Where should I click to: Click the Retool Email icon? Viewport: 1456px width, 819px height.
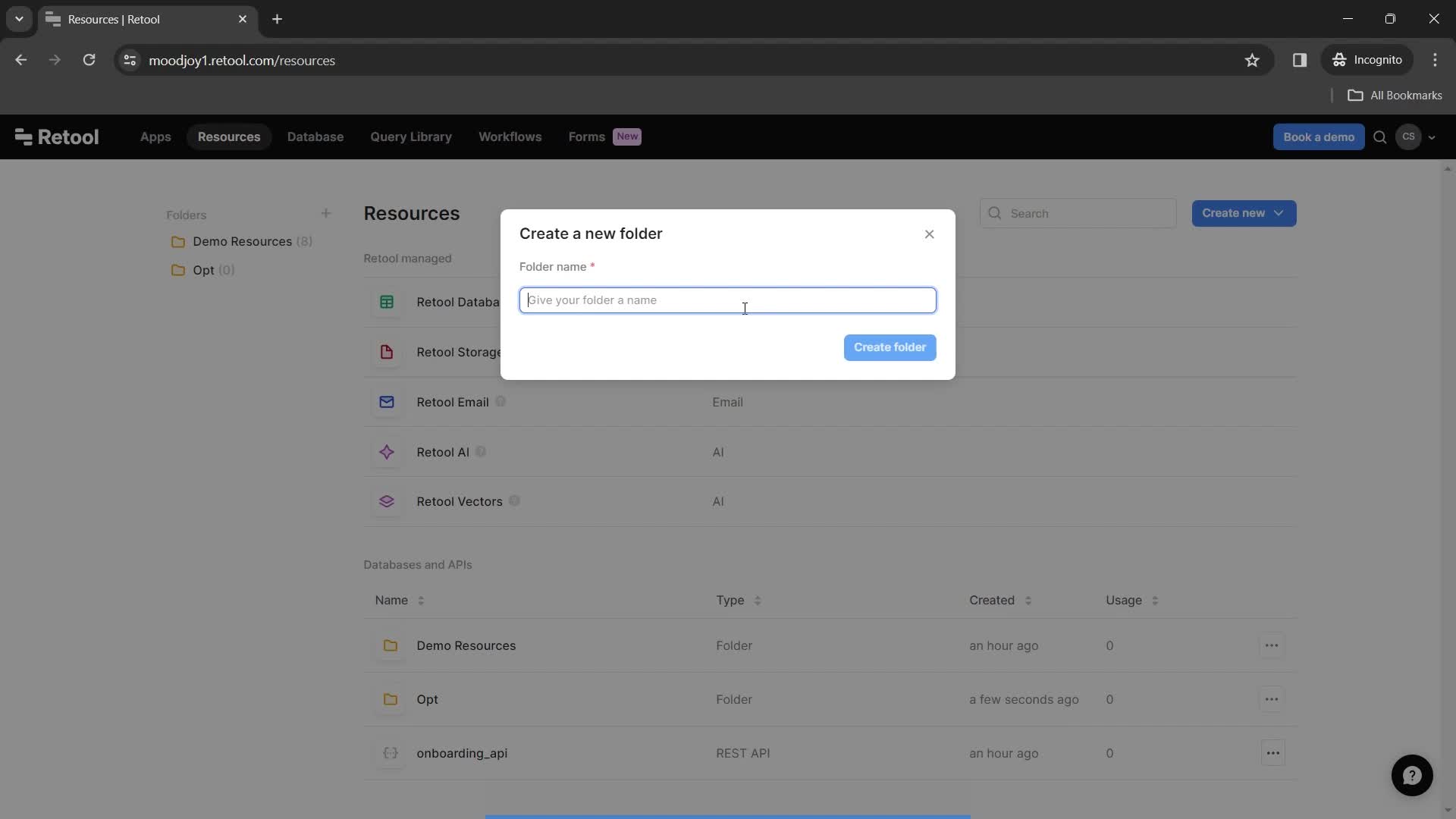pyautogui.click(x=387, y=402)
